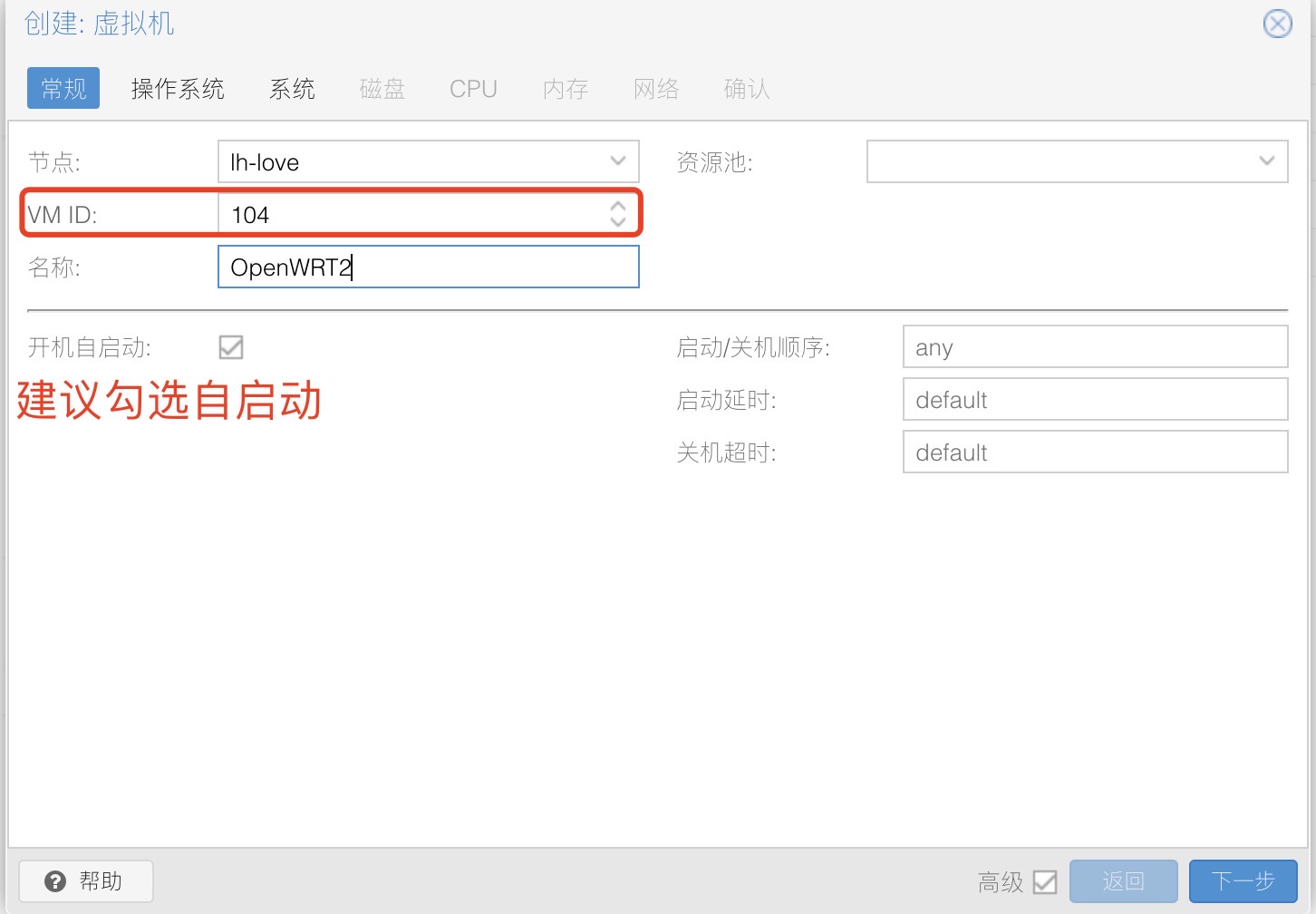
Task: Switch to the 操作系统 tab
Action: point(178,89)
